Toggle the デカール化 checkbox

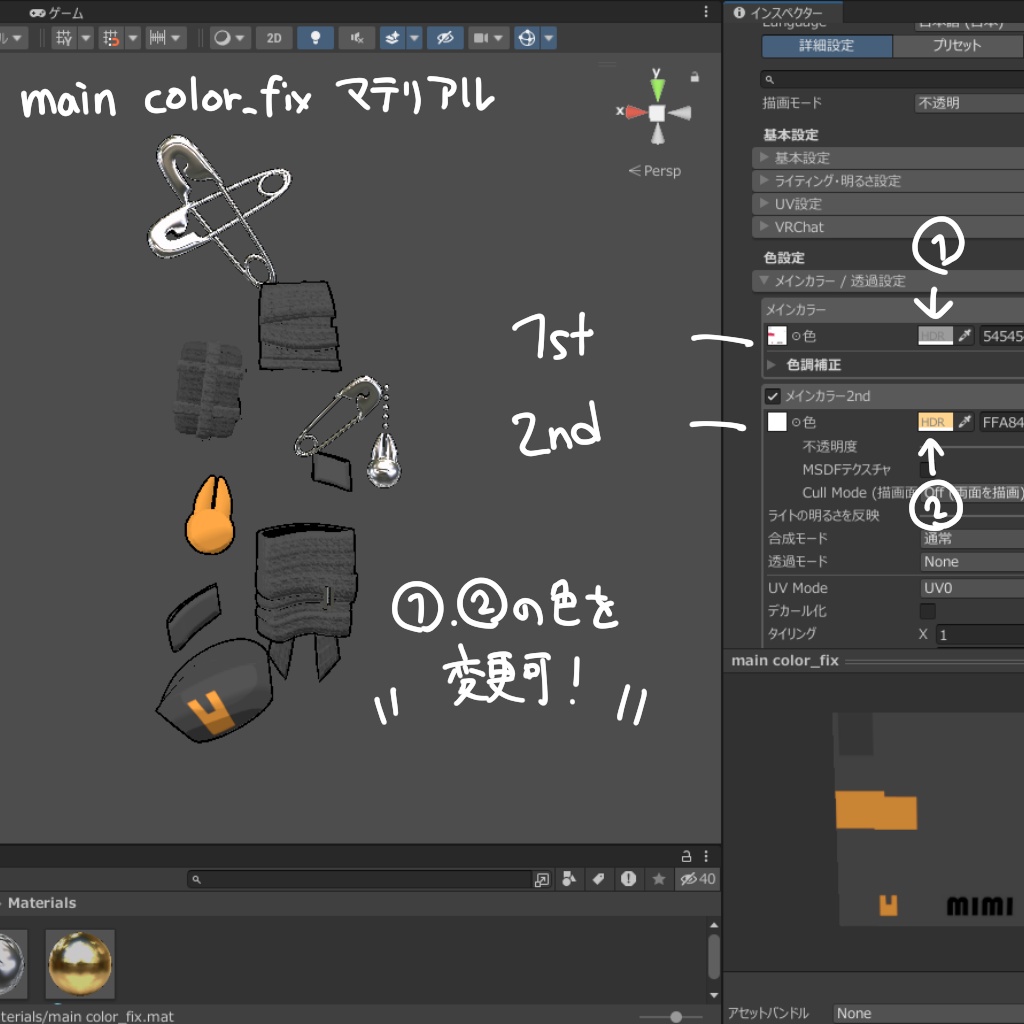pos(927,611)
